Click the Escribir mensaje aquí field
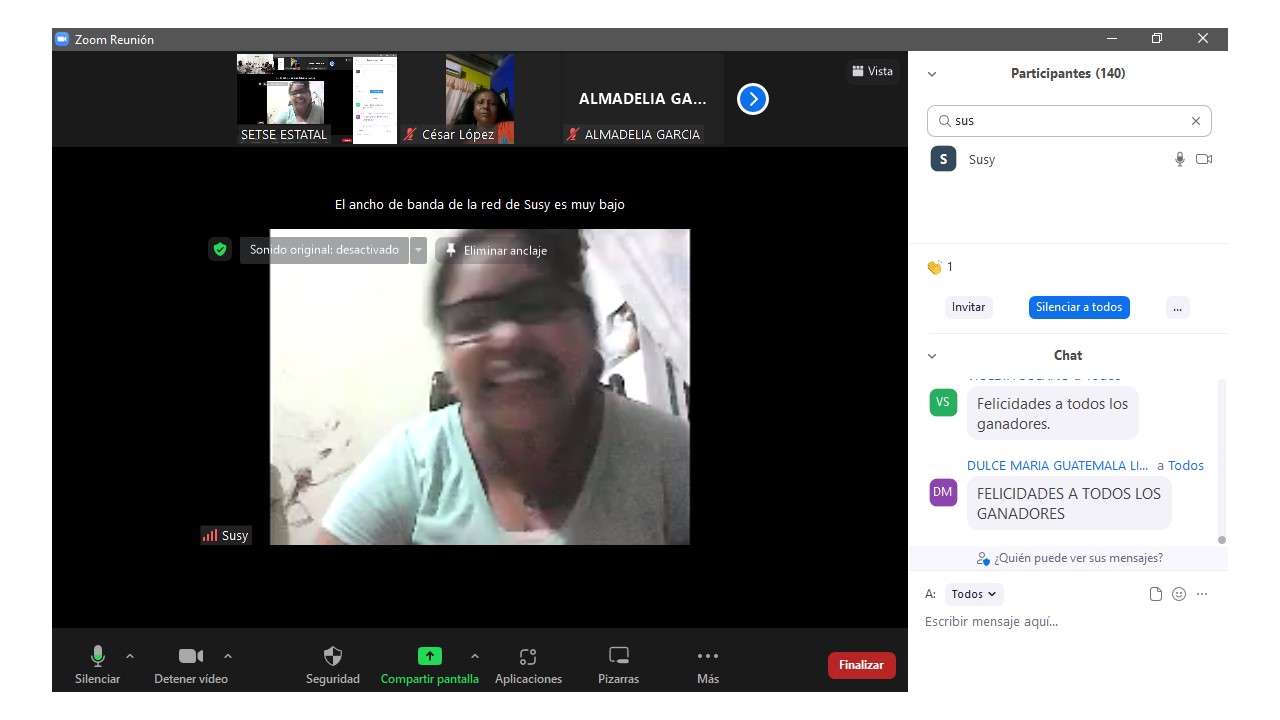 pos(1069,622)
